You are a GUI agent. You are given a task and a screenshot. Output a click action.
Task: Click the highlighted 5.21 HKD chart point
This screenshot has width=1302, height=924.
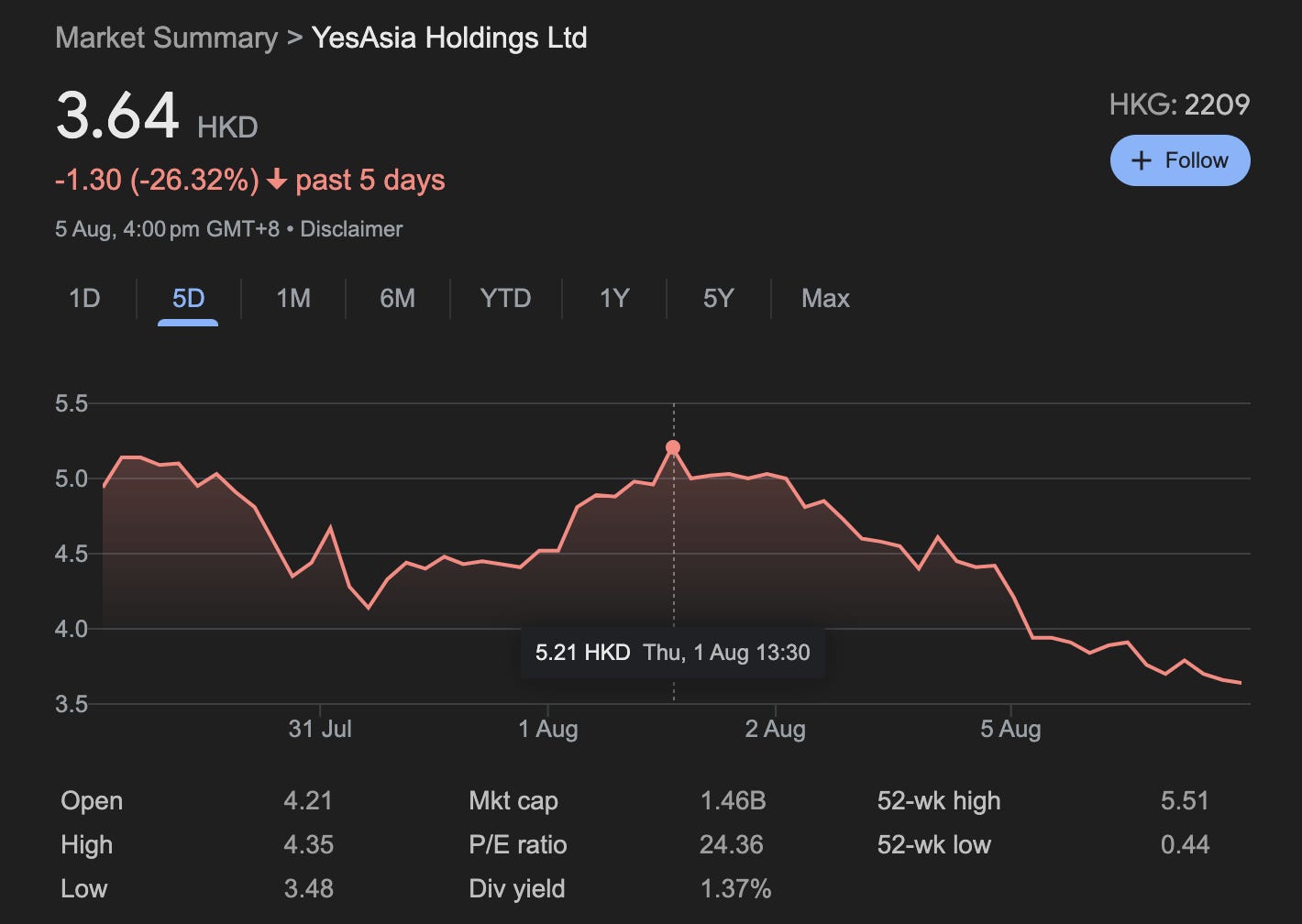pyautogui.click(x=673, y=447)
